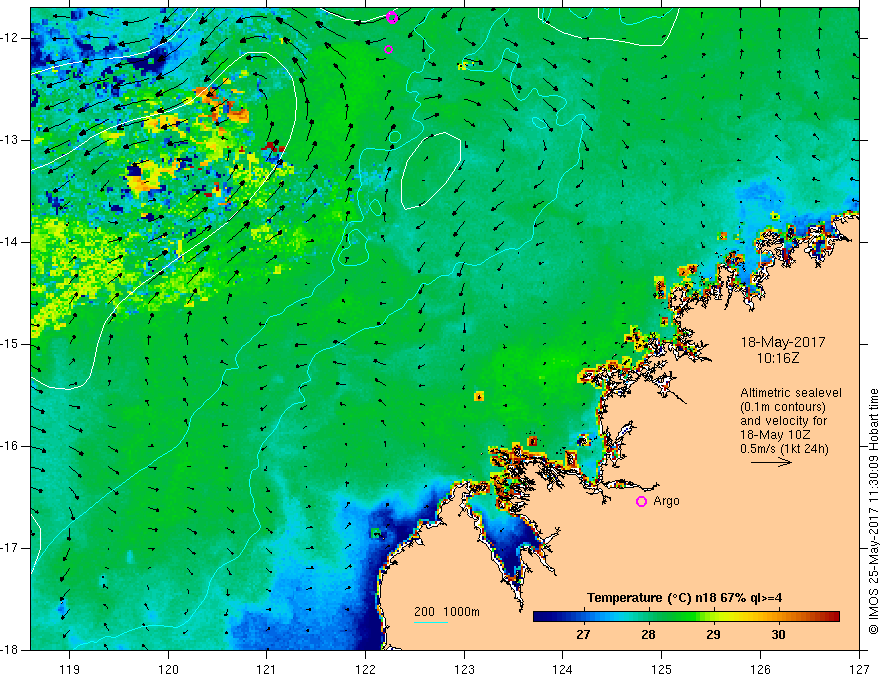Click the velocity scale reference arrow
Viewport: 880px width, 680px height.
pos(771,463)
